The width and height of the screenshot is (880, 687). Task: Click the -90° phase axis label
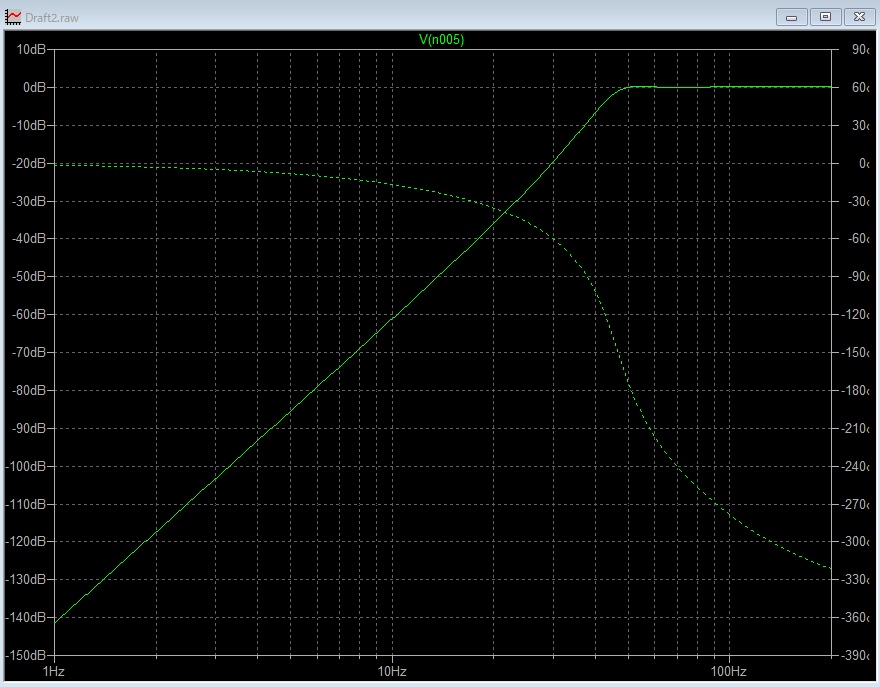[x=859, y=277]
